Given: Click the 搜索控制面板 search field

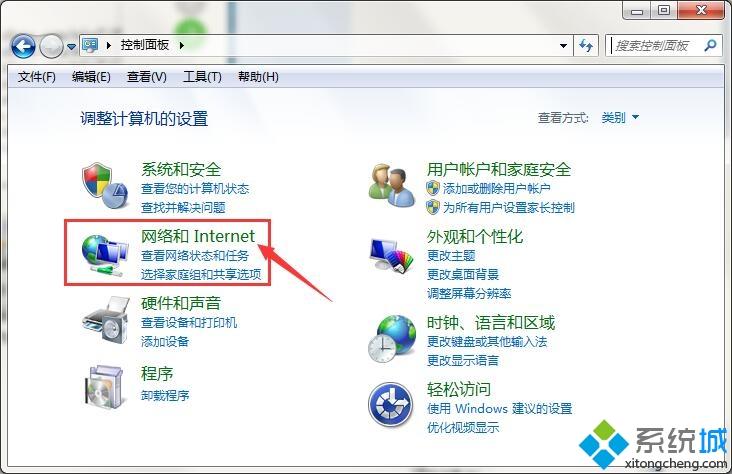Looking at the screenshot, I should pyautogui.click(x=657, y=46).
